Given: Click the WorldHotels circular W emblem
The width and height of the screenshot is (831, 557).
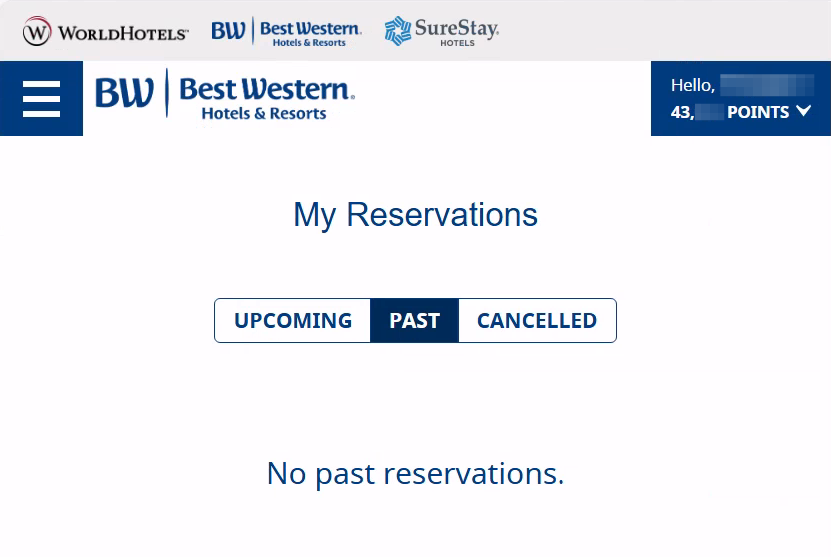Looking at the screenshot, I should [36, 32].
